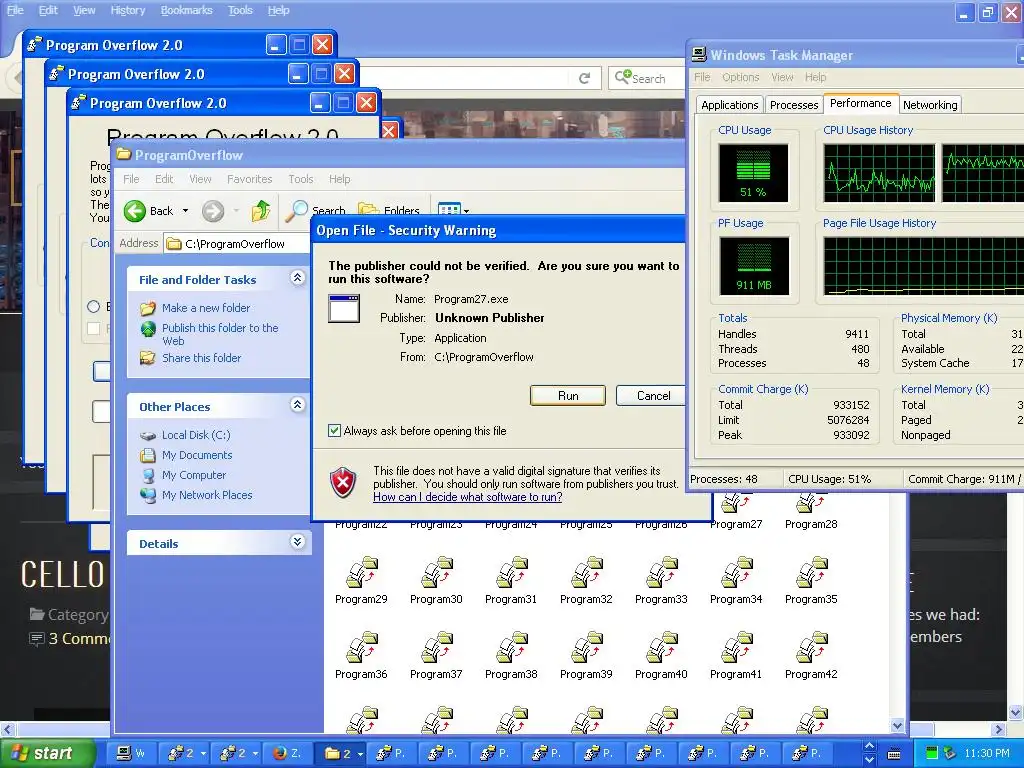Click the explorer Address field
Viewport: 1024px width, 768px height.
tap(236, 244)
